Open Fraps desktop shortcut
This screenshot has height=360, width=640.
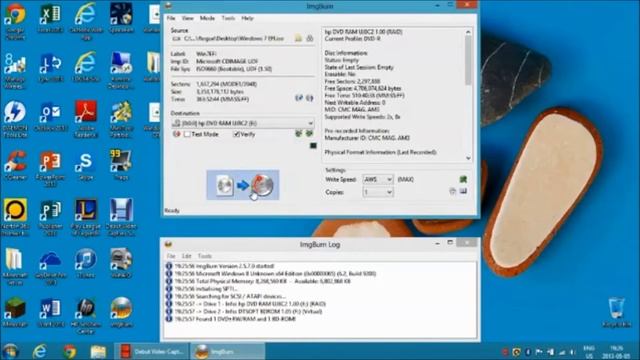pos(121,165)
